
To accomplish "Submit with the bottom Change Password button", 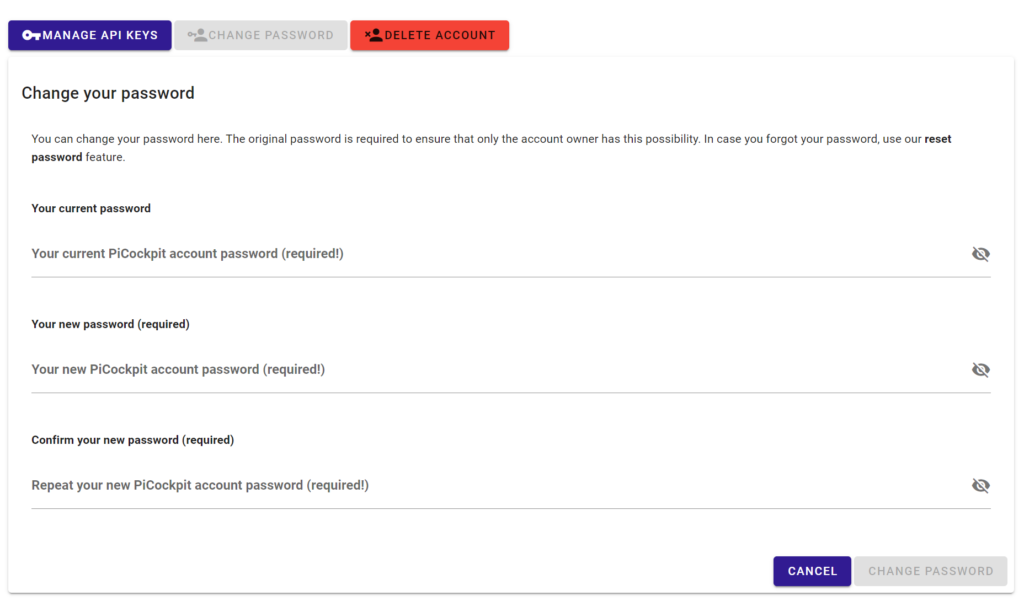I will pyautogui.click(x=930, y=571).
